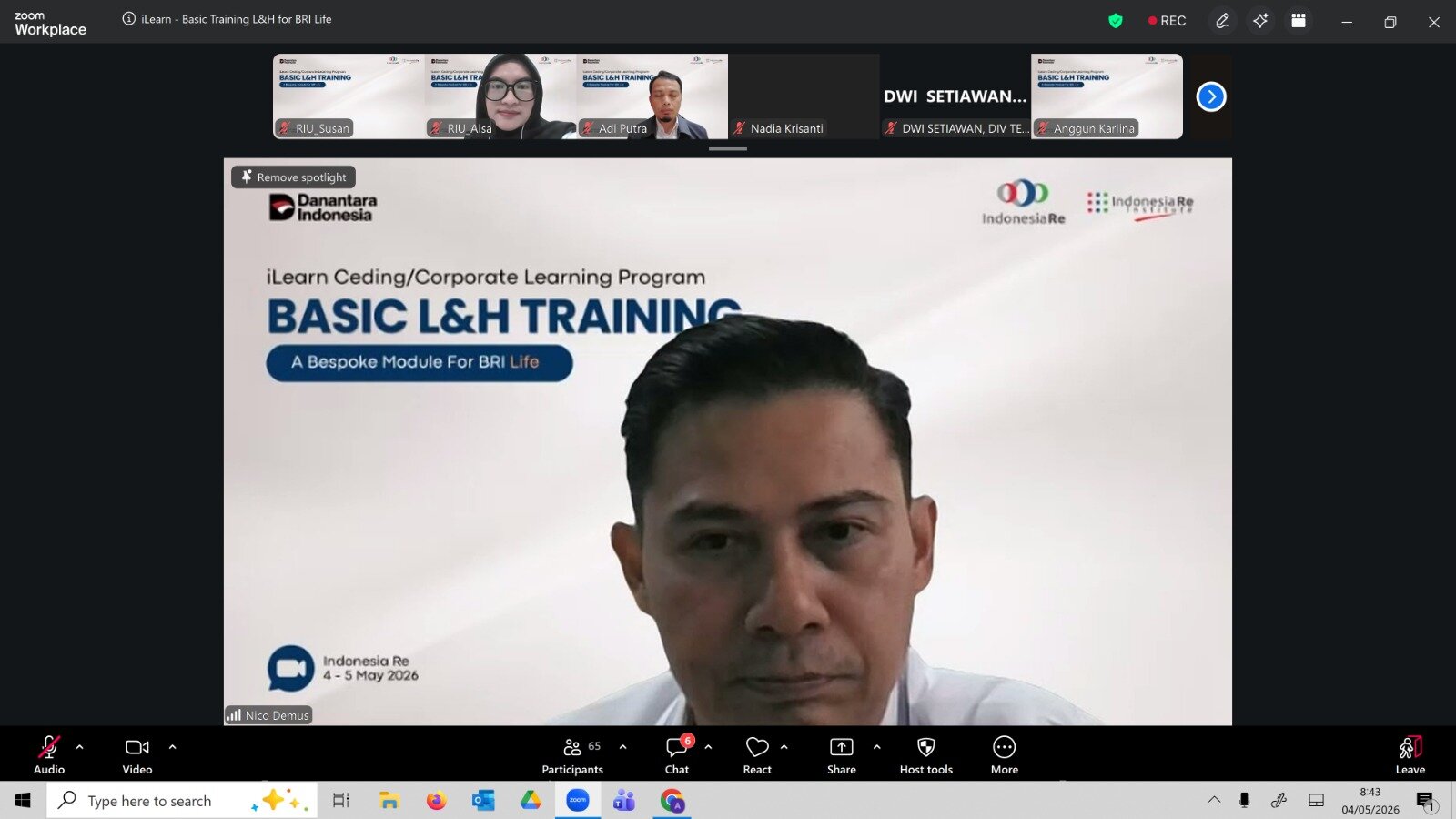
Task: Select Anggun Karlina video thumbnail
Action: pos(1107,96)
